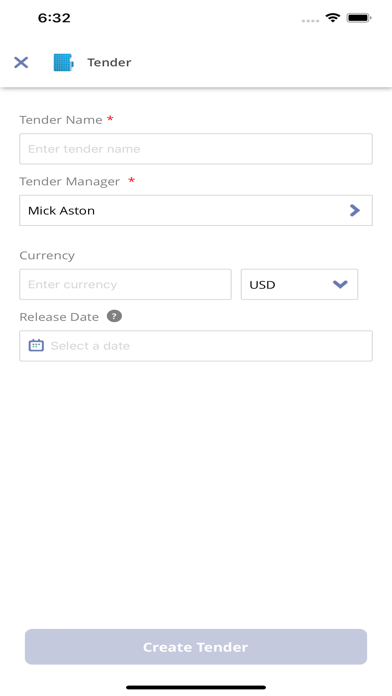
Task: Expand the USD currency dropdown arrow
Action: pos(340,284)
